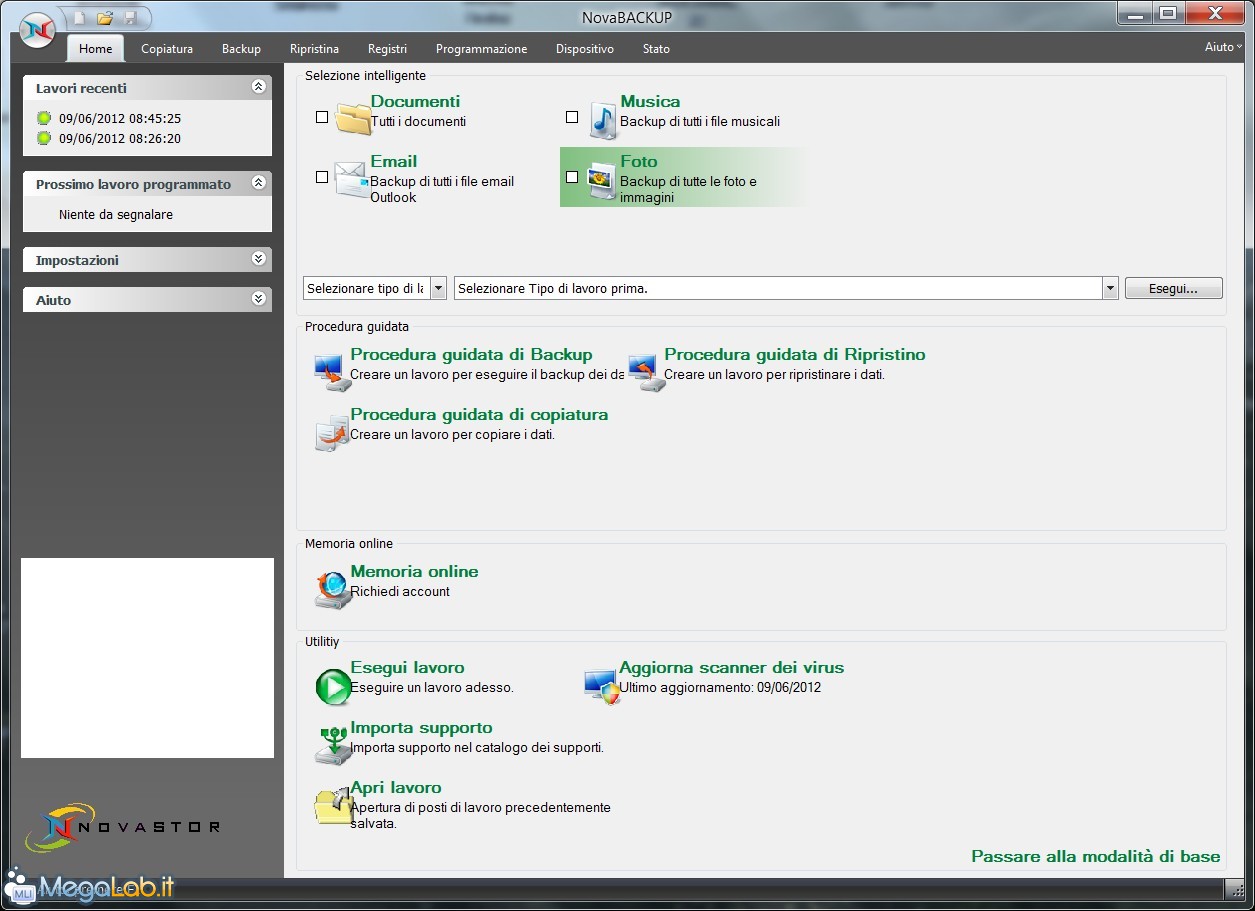Open the Selezionare Tipo di lavoro prima combo box
1255x911 pixels.
pyautogui.click(x=1110, y=288)
